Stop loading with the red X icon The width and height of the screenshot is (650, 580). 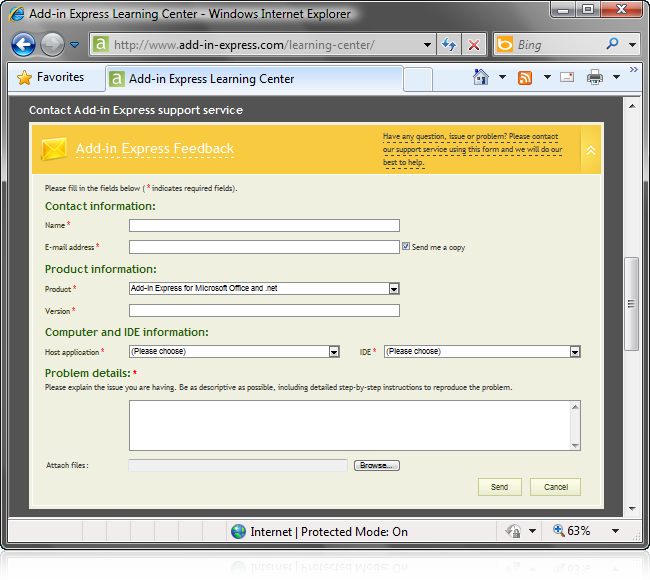(474, 44)
